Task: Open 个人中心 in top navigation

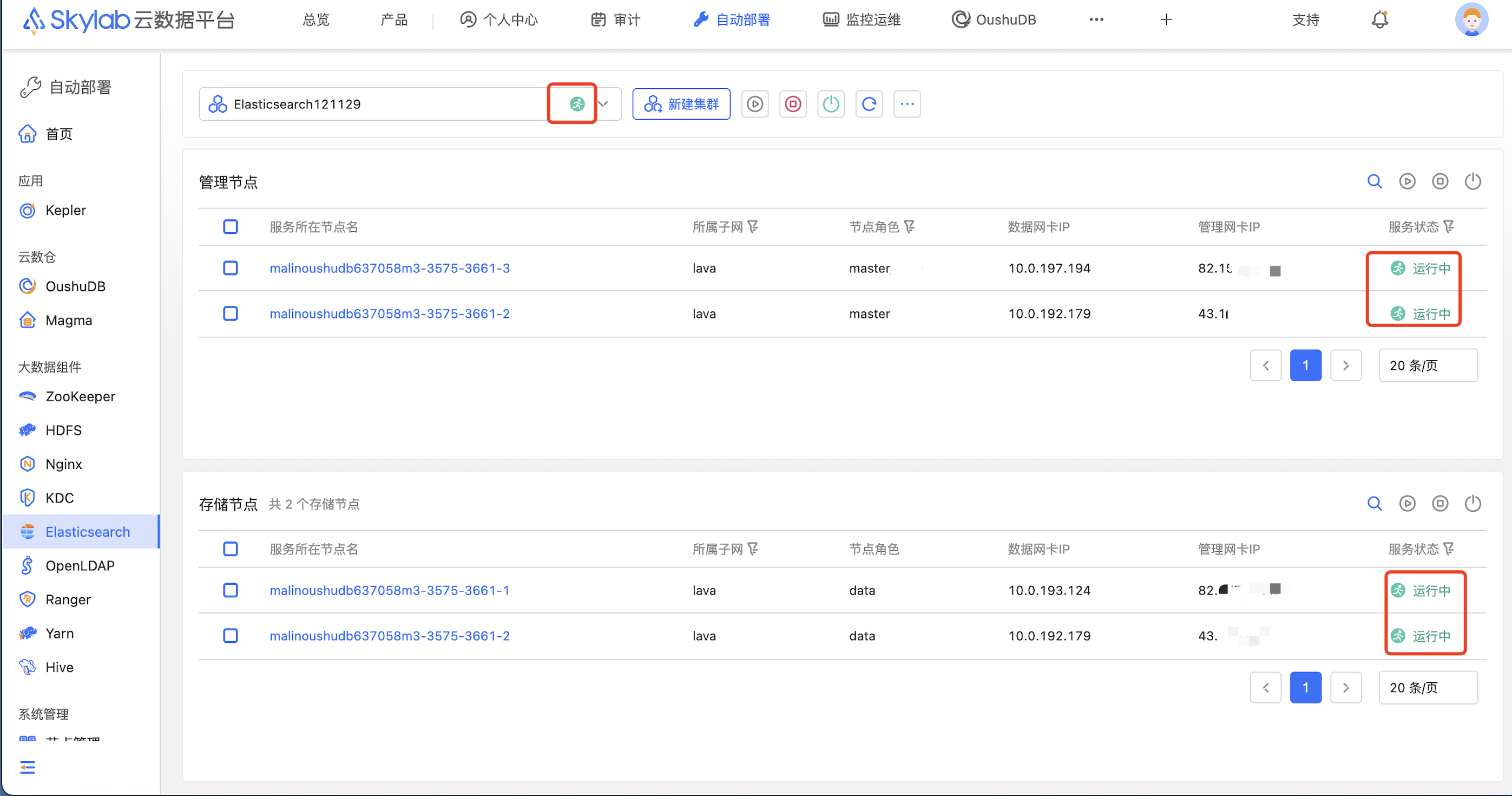Action: [499, 20]
